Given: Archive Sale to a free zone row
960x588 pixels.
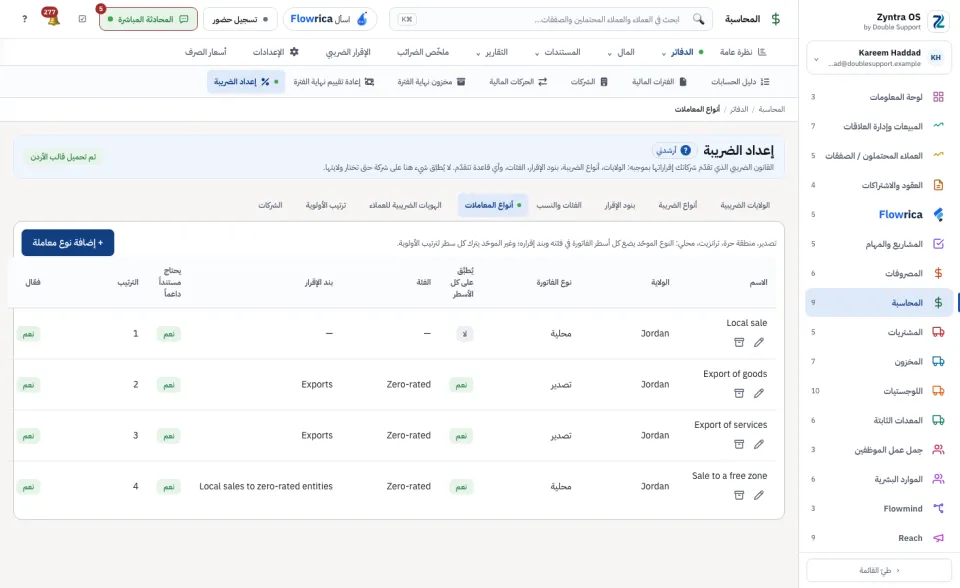Looking at the screenshot, I should [739, 495].
